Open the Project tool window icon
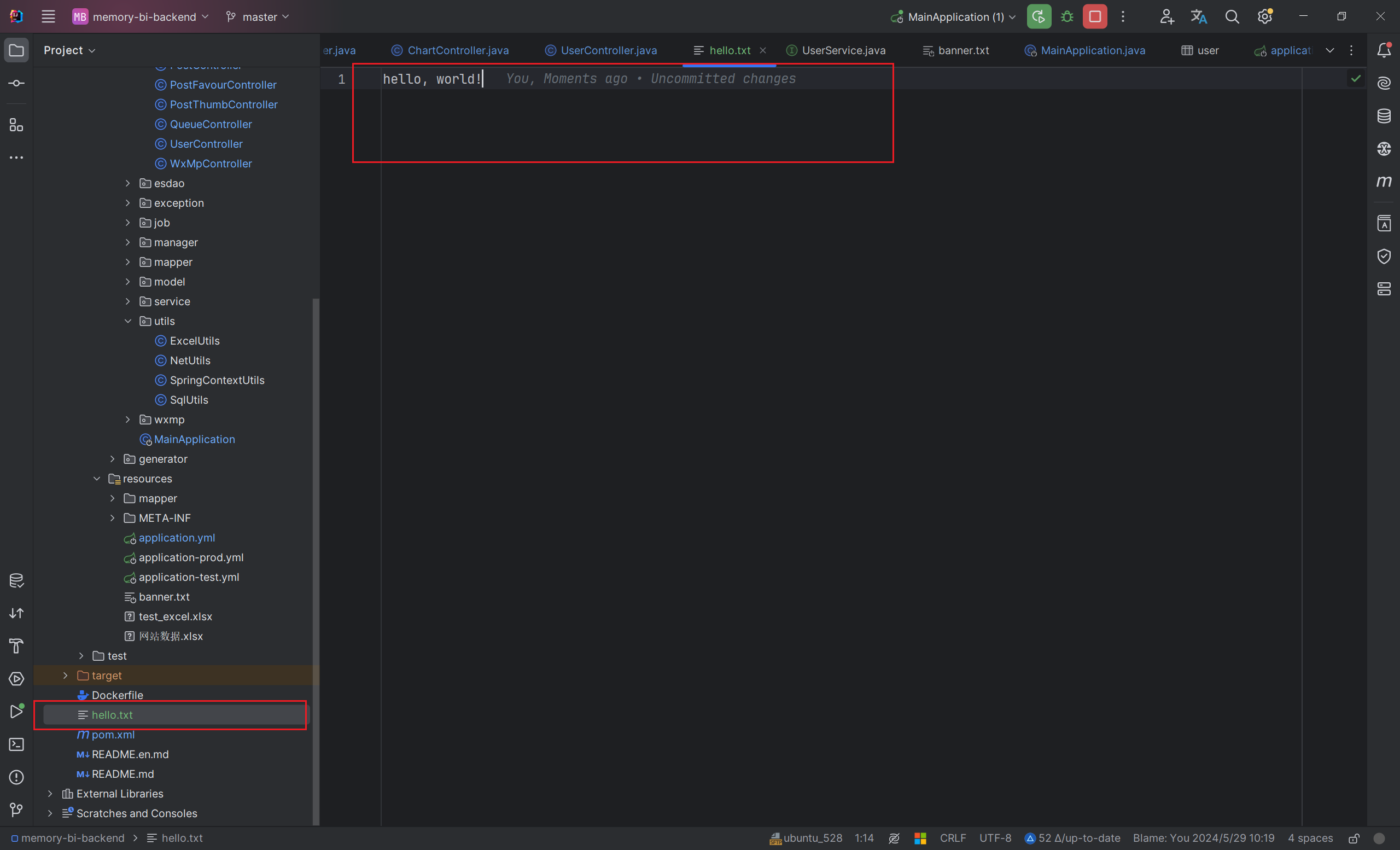The width and height of the screenshot is (1400, 850). click(x=16, y=50)
